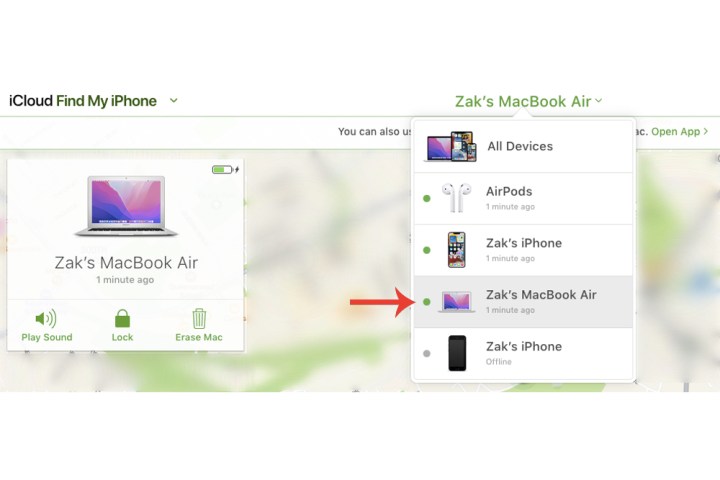Click the Erase Mac trash icon
Viewport: 720px width, 480px height.
click(x=199, y=318)
